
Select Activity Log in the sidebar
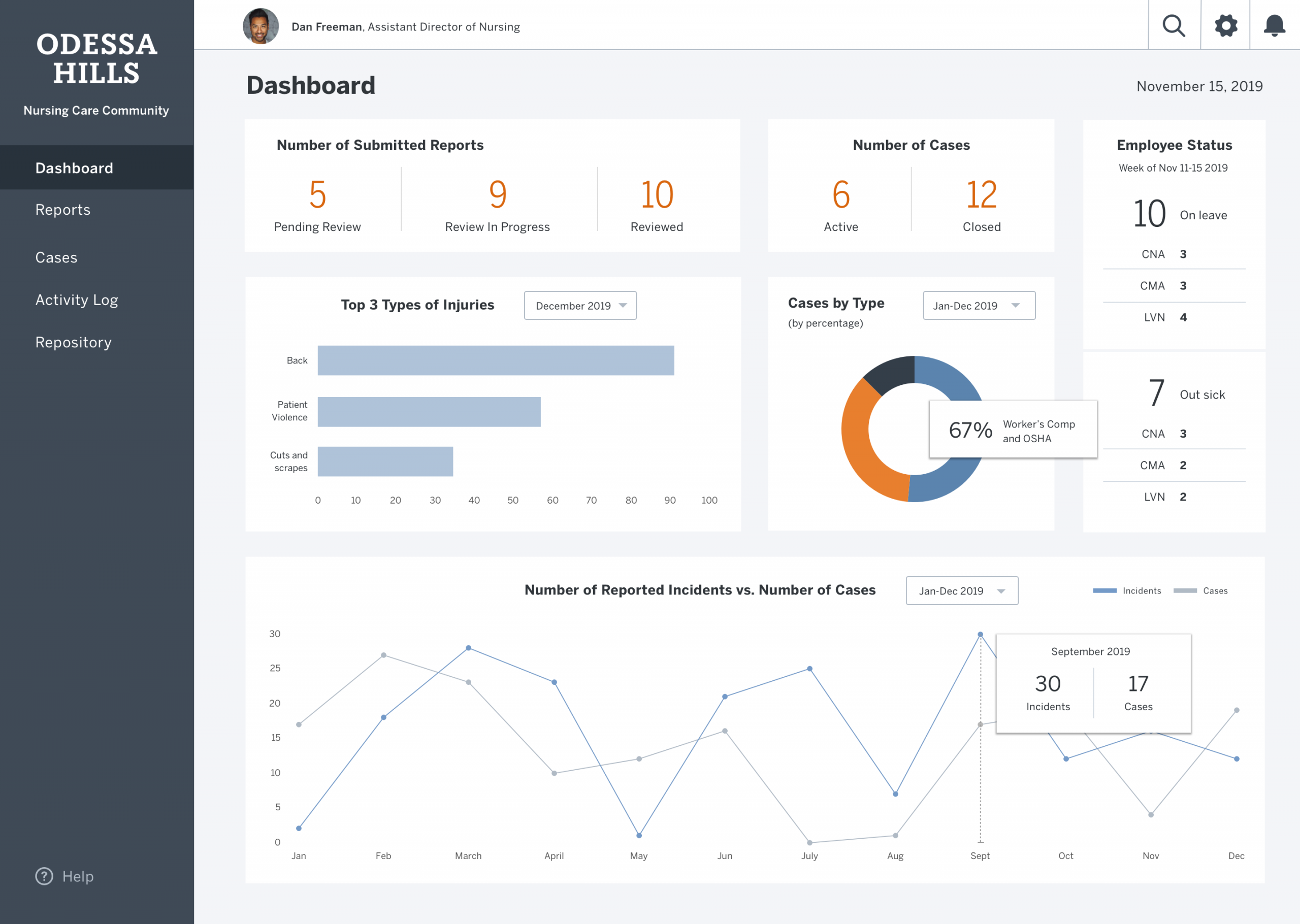tap(76, 300)
